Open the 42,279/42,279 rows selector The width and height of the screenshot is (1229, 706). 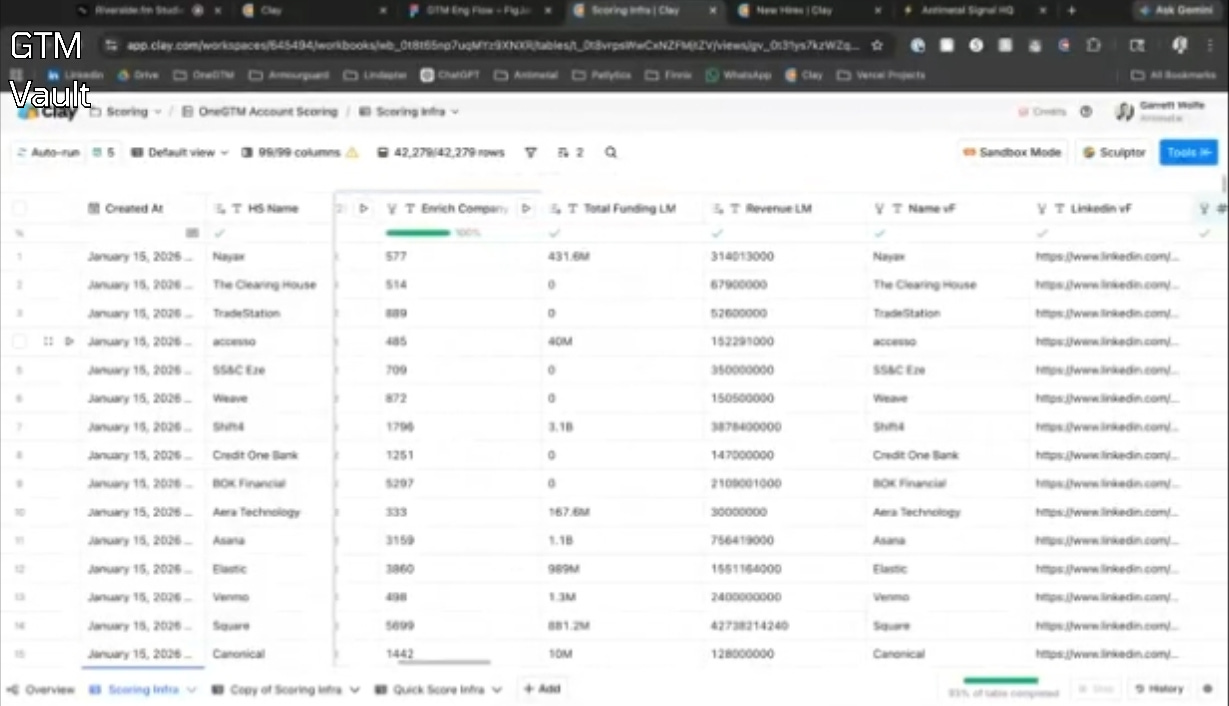click(x=441, y=153)
